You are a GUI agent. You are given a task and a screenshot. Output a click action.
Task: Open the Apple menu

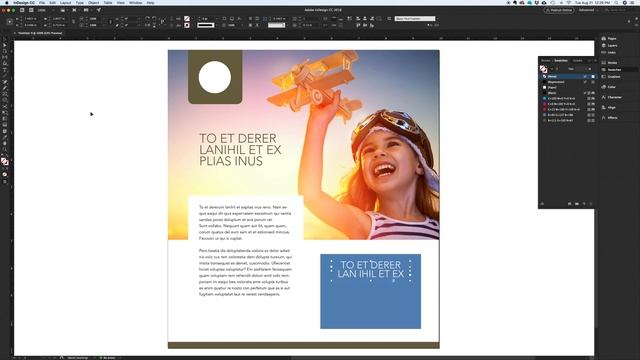7,2
